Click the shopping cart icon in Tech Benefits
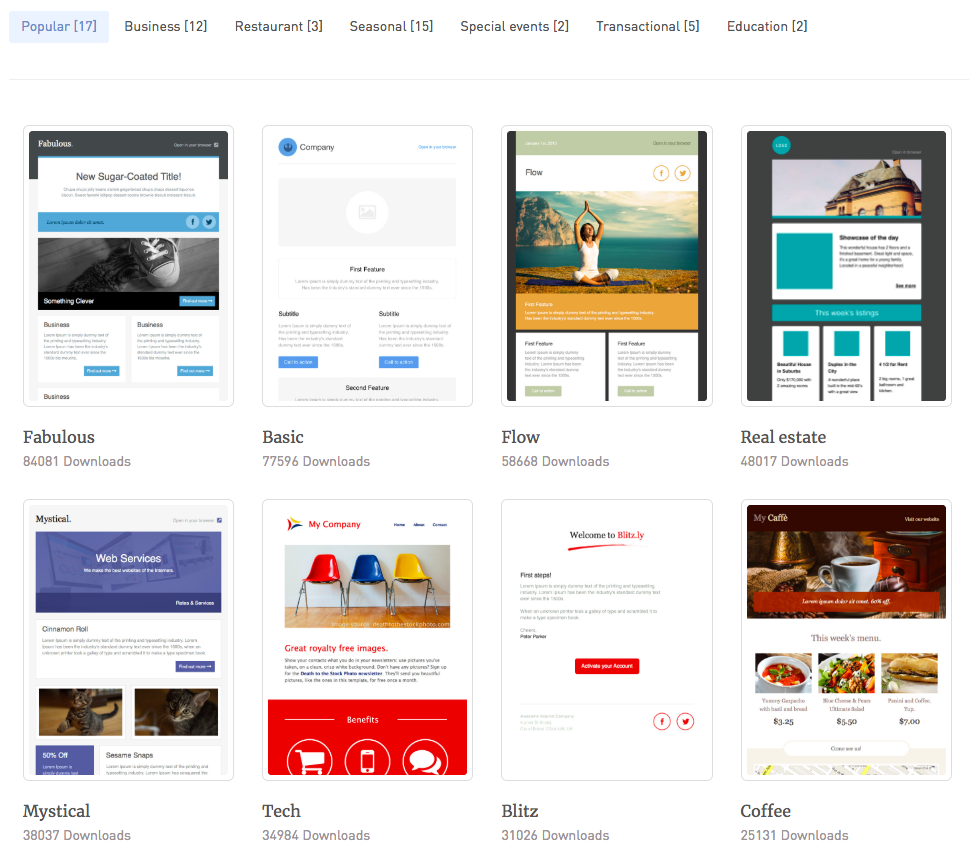Image resolution: width=973 pixels, height=857 pixels. click(x=310, y=756)
